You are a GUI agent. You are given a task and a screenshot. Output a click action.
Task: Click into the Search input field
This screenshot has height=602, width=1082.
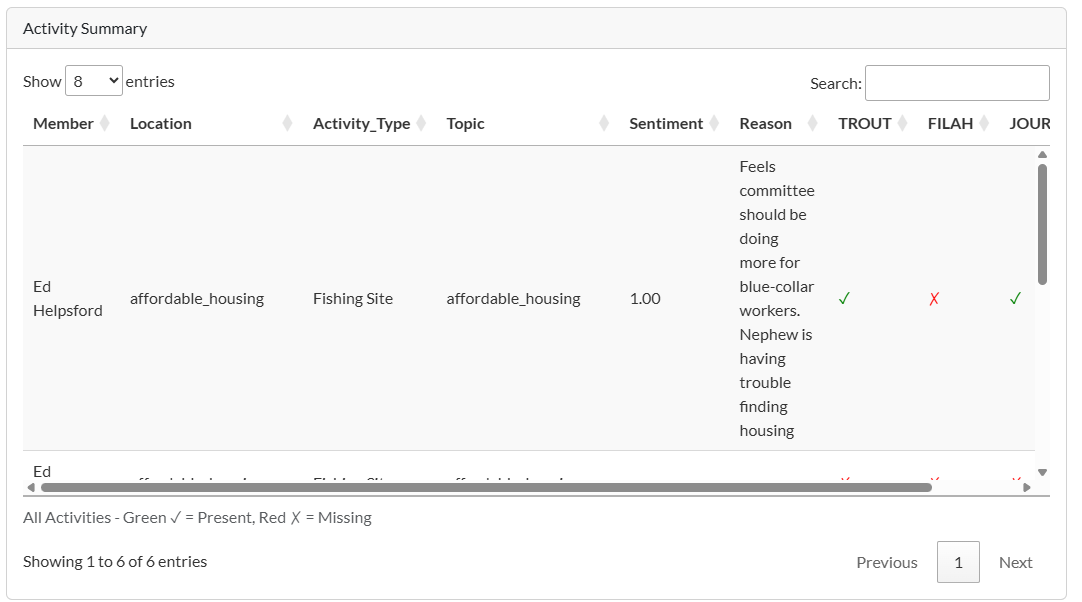pos(957,83)
